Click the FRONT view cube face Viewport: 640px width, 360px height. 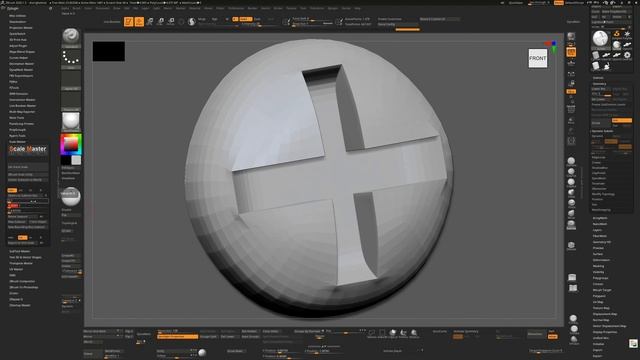click(x=538, y=58)
